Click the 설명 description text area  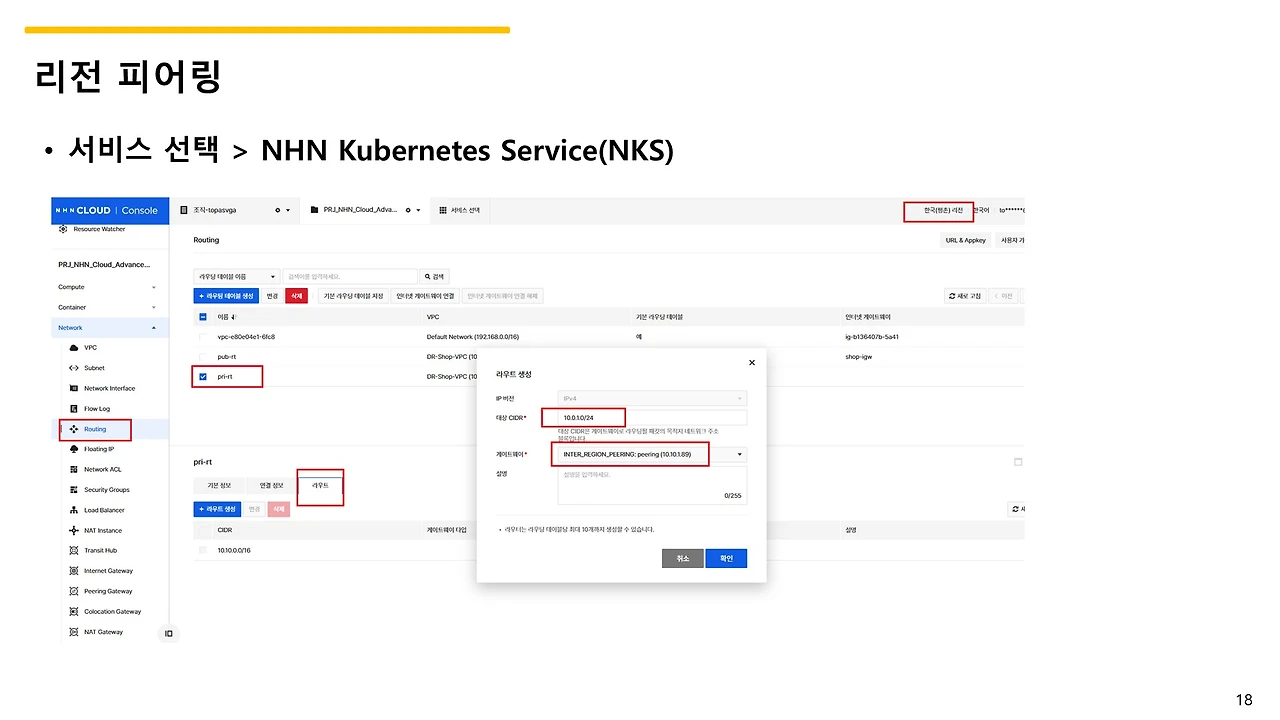[x=652, y=486]
